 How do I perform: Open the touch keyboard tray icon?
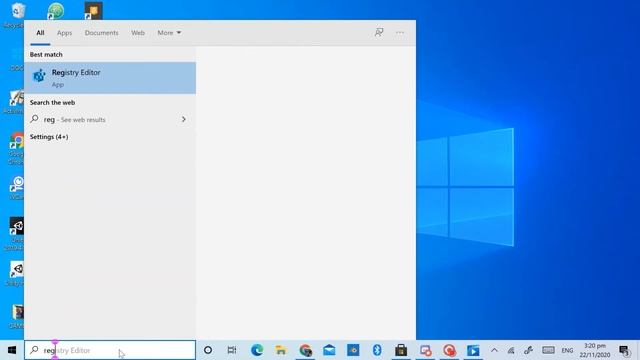548,350
